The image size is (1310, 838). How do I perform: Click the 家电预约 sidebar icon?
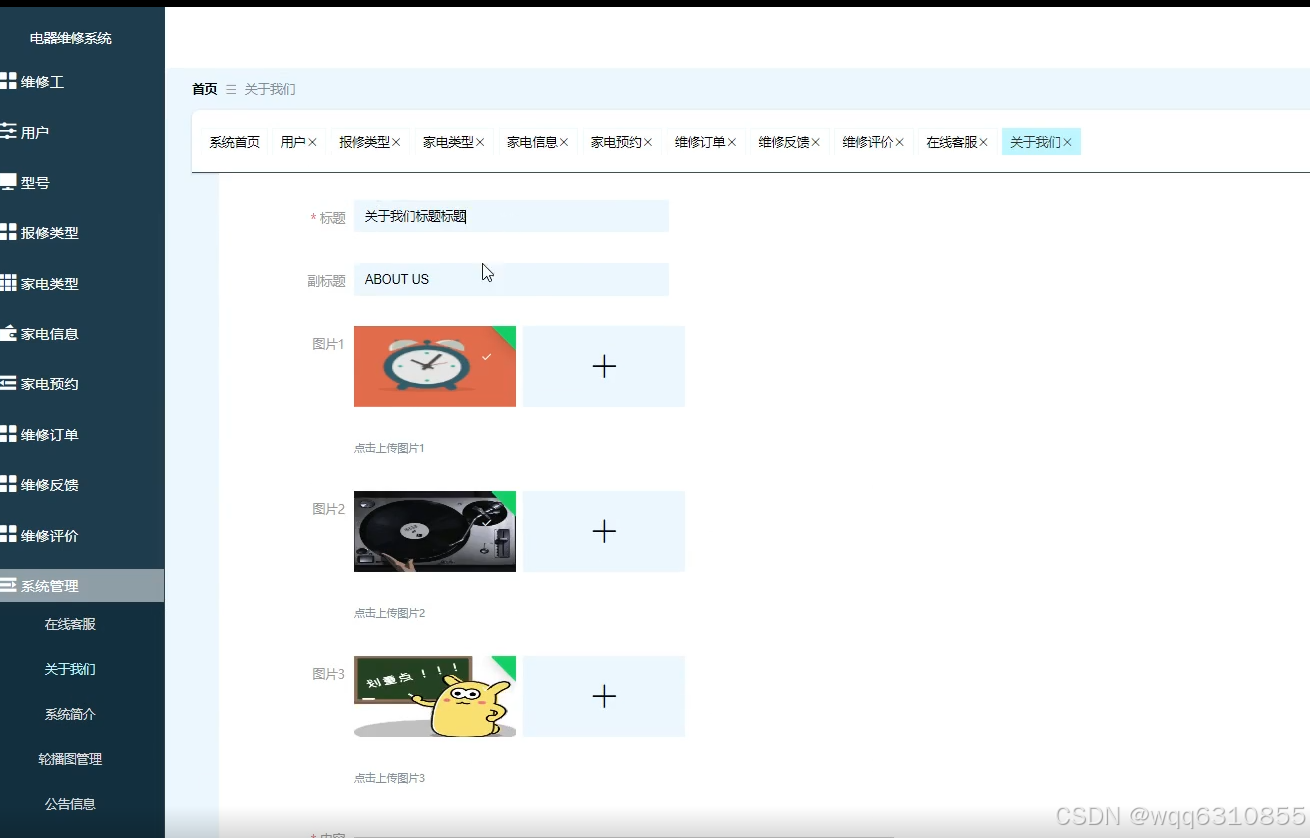click(x=11, y=383)
